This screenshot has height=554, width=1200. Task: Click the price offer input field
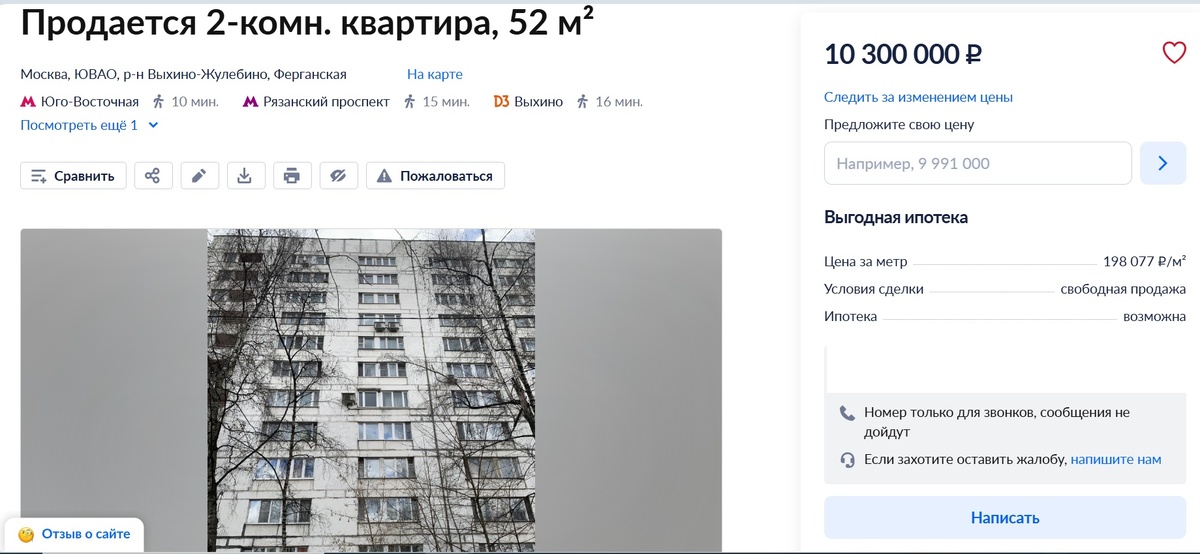978,163
